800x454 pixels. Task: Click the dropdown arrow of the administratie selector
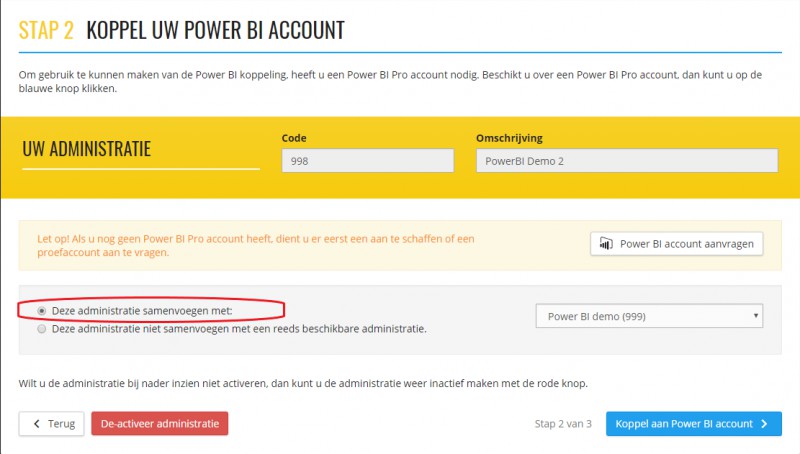coord(756,316)
